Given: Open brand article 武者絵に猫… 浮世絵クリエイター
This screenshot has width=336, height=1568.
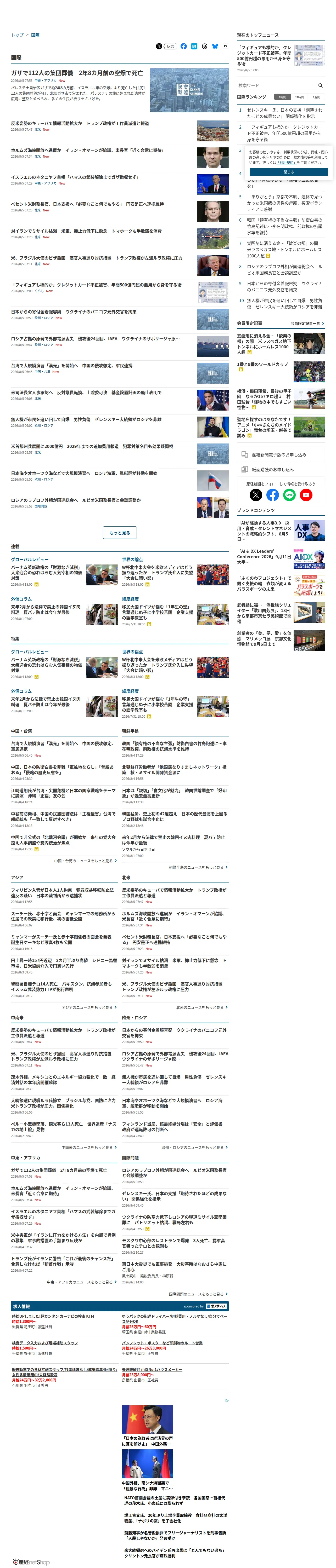Looking at the screenshot, I should (264, 613).
